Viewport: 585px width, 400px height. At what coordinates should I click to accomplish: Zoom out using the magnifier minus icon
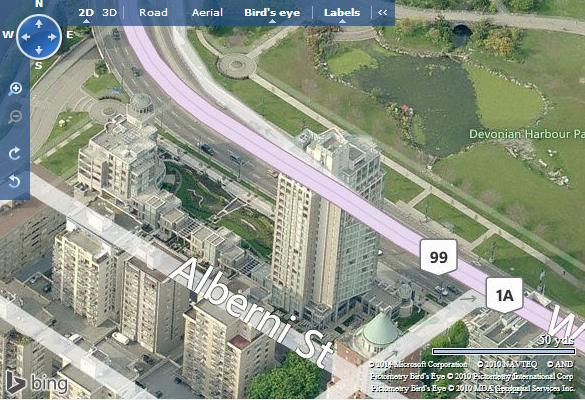pos(15,117)
